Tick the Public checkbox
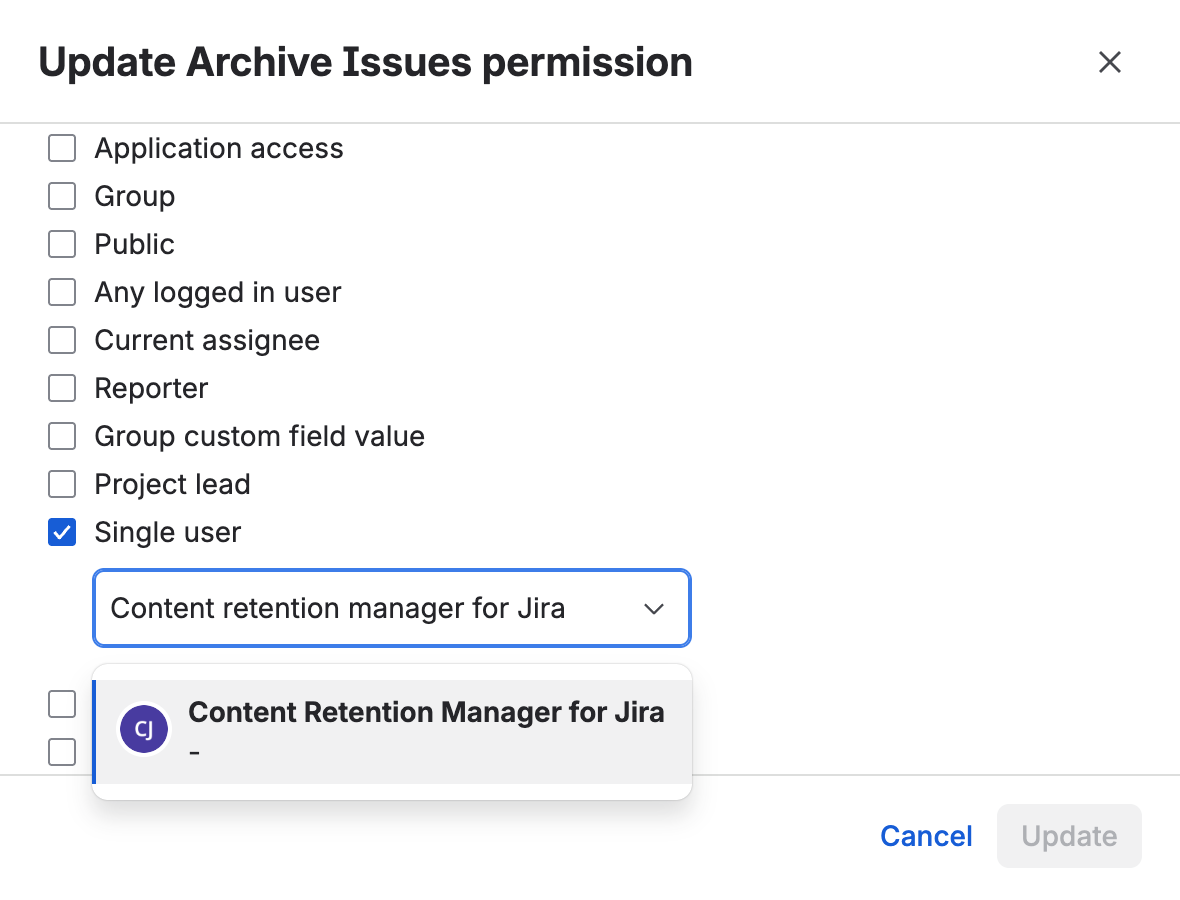Screen dimensions: 1180x900 62,245
